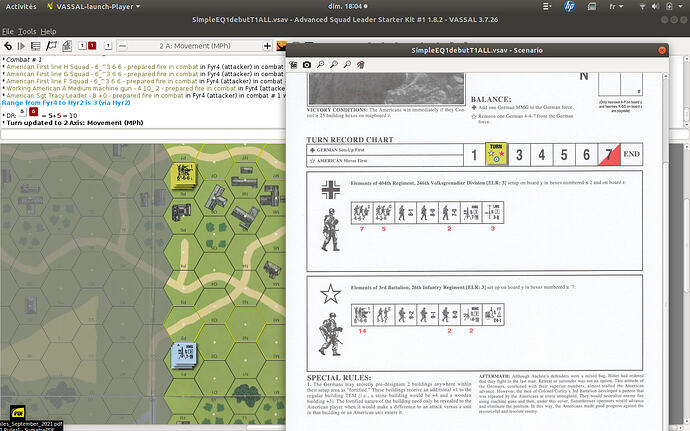Click the Scenario window vertical scrollbar
The width and height of the screenshot is (690, 431).
pyautogui.click(x=665, y=251)
